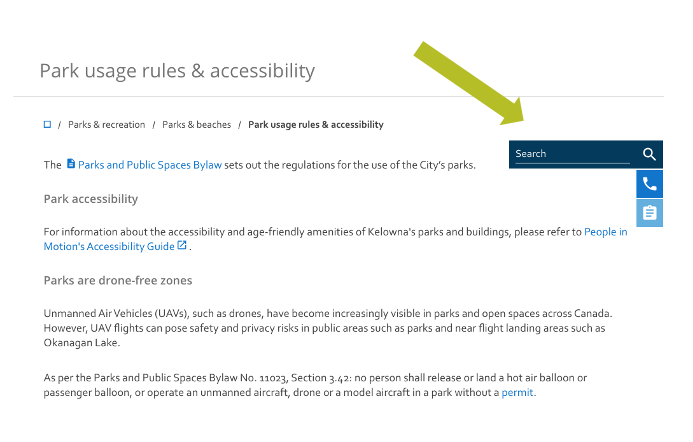The image size is (693, 442).
Task: Click the Park accessibility heading
Action: (x=91, y=199)
